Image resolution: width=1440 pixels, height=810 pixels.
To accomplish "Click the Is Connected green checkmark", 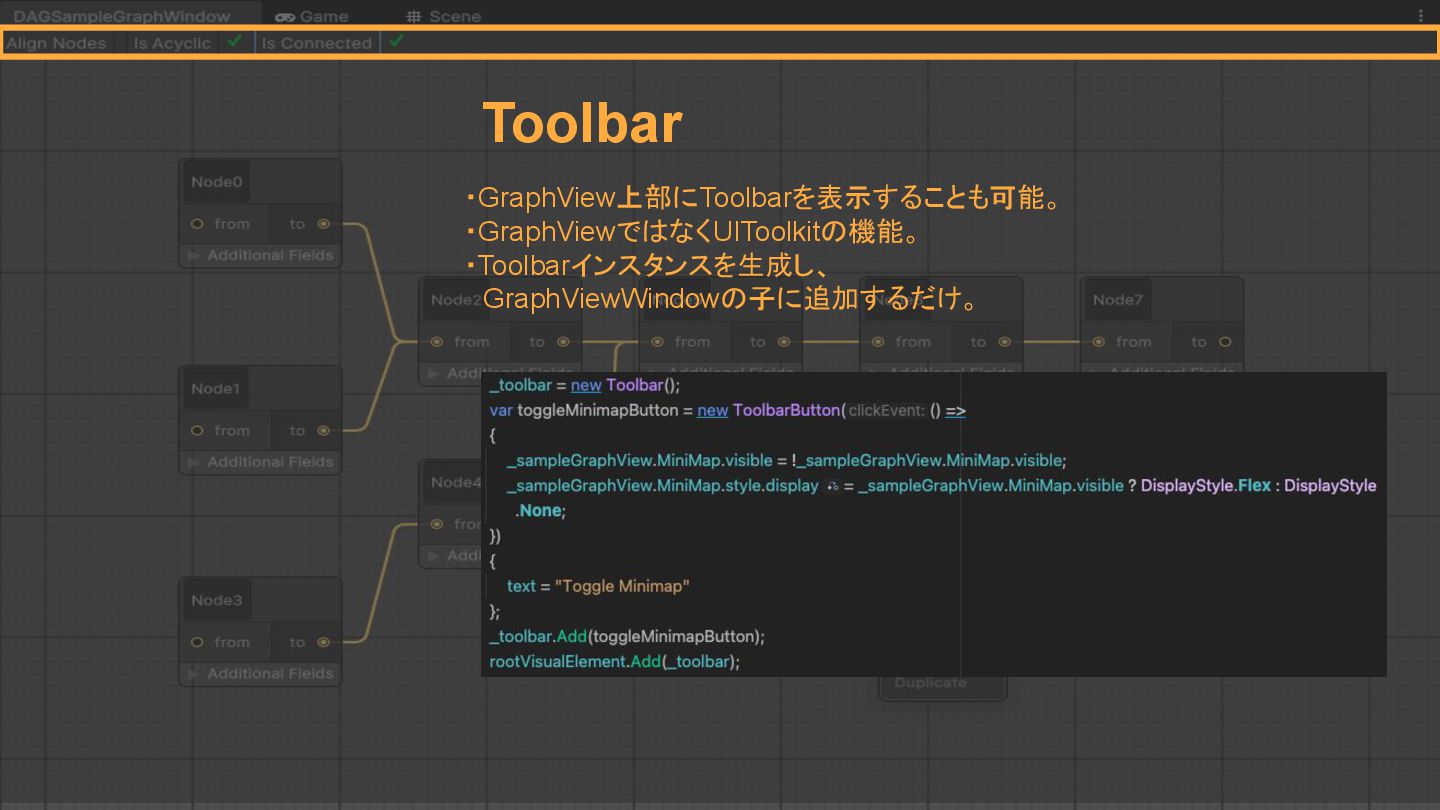I will 396,42.
